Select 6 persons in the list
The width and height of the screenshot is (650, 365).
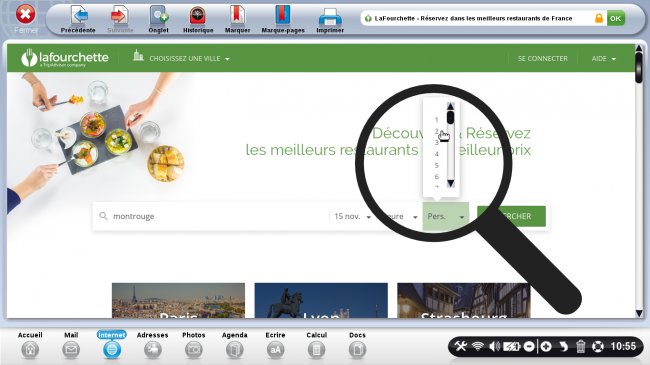tap(437, 177)
